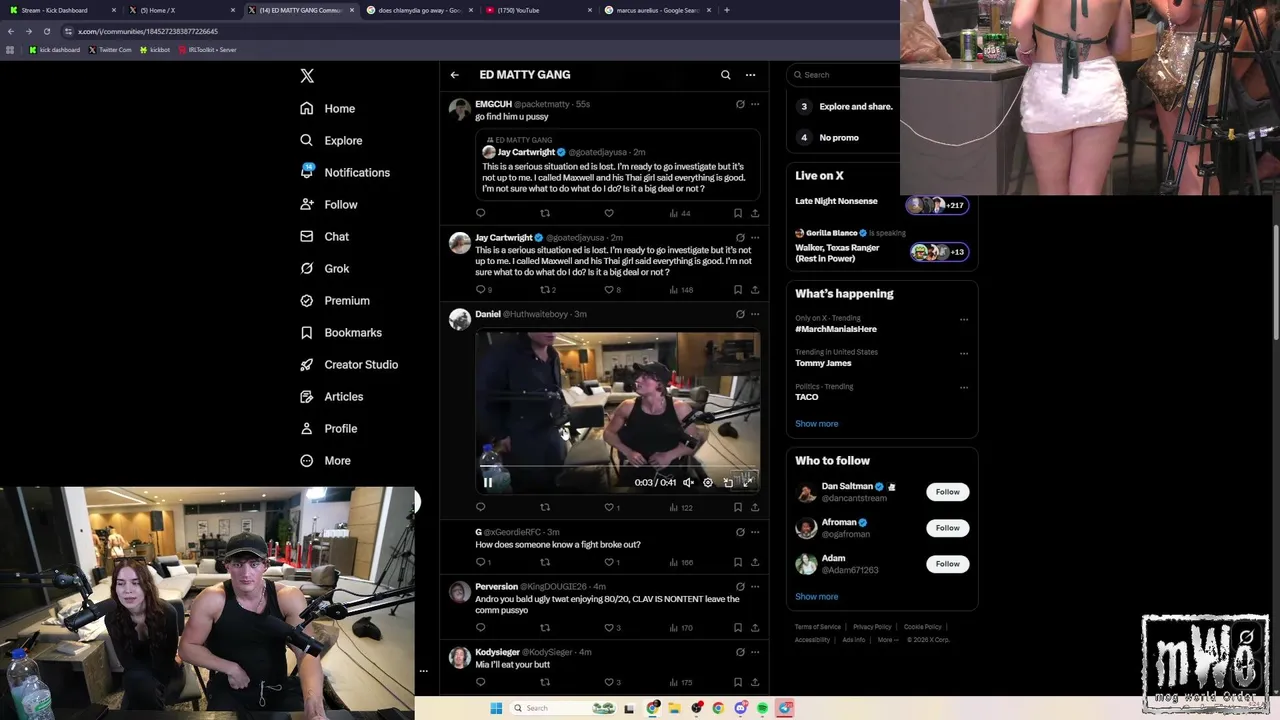
Task: Bookmark Daniel's video post
Action: (738, 507)
